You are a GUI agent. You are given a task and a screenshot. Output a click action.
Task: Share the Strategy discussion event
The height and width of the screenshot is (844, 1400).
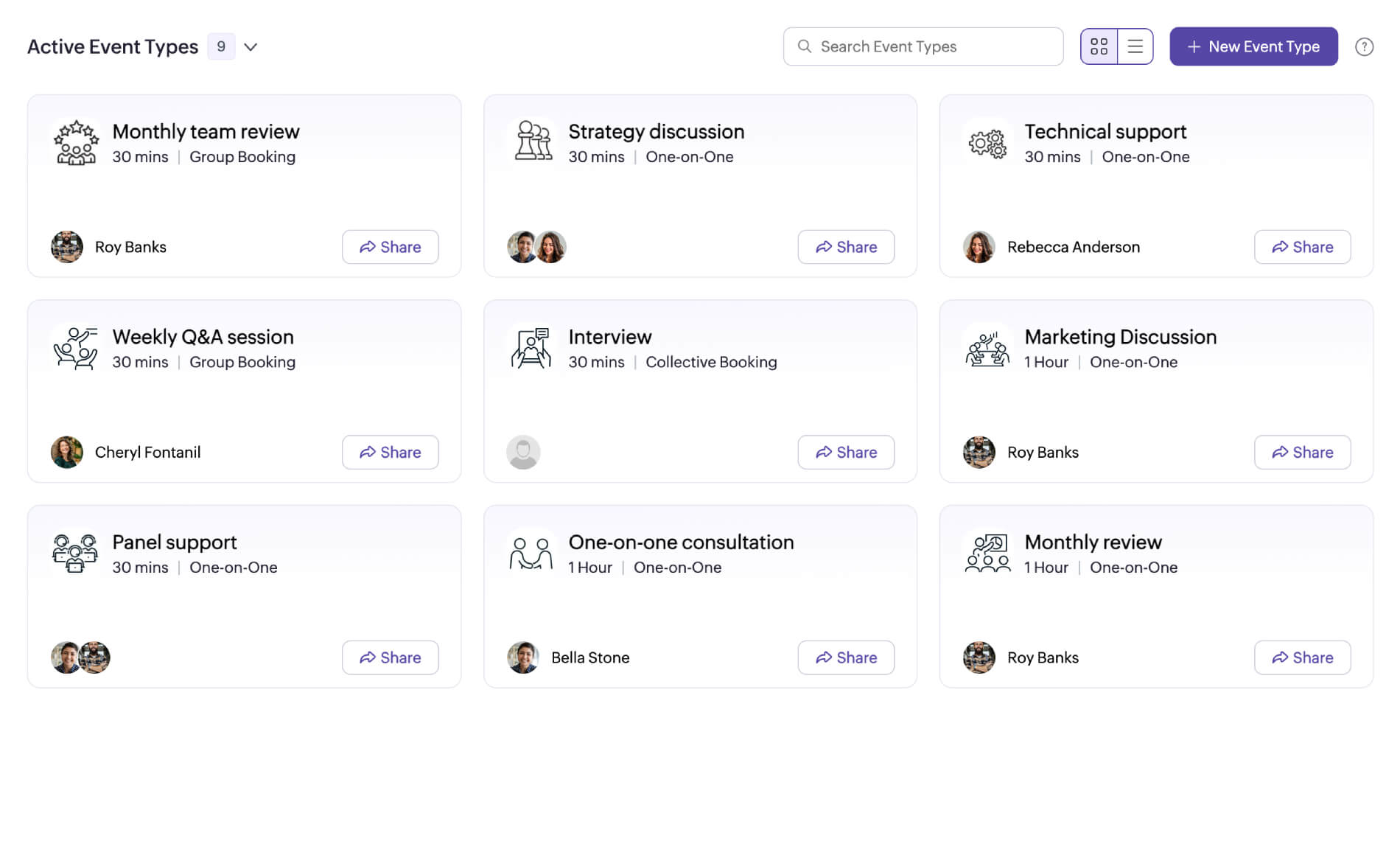click(846, 247)
